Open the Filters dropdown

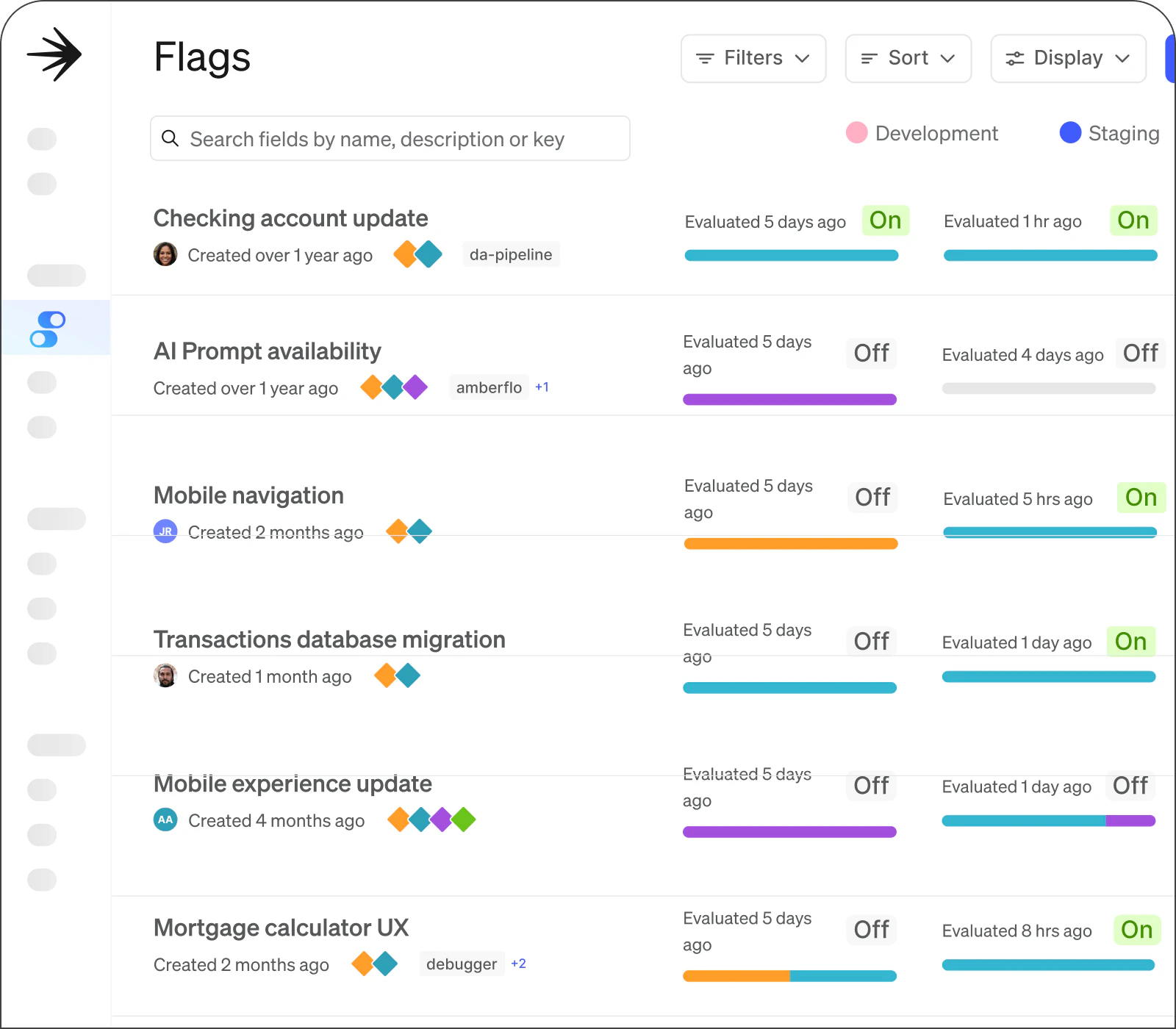pos(753,58)
